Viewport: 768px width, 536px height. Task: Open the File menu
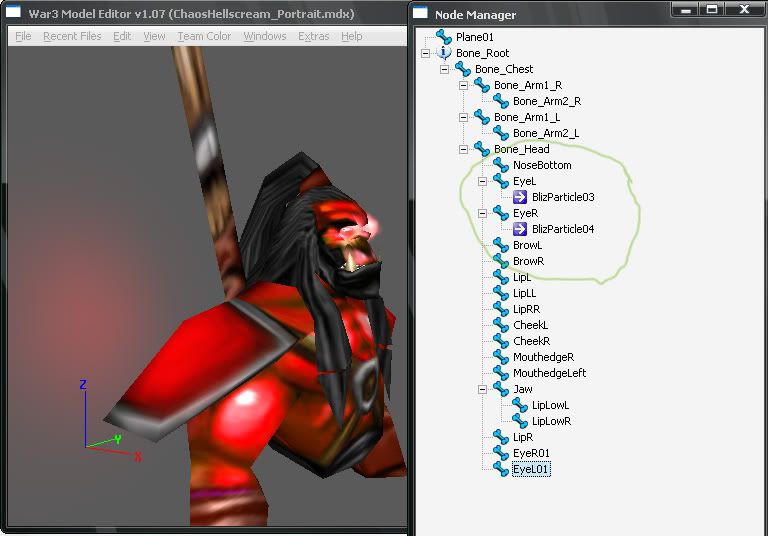pyautogui.click(x=23, y=36)
